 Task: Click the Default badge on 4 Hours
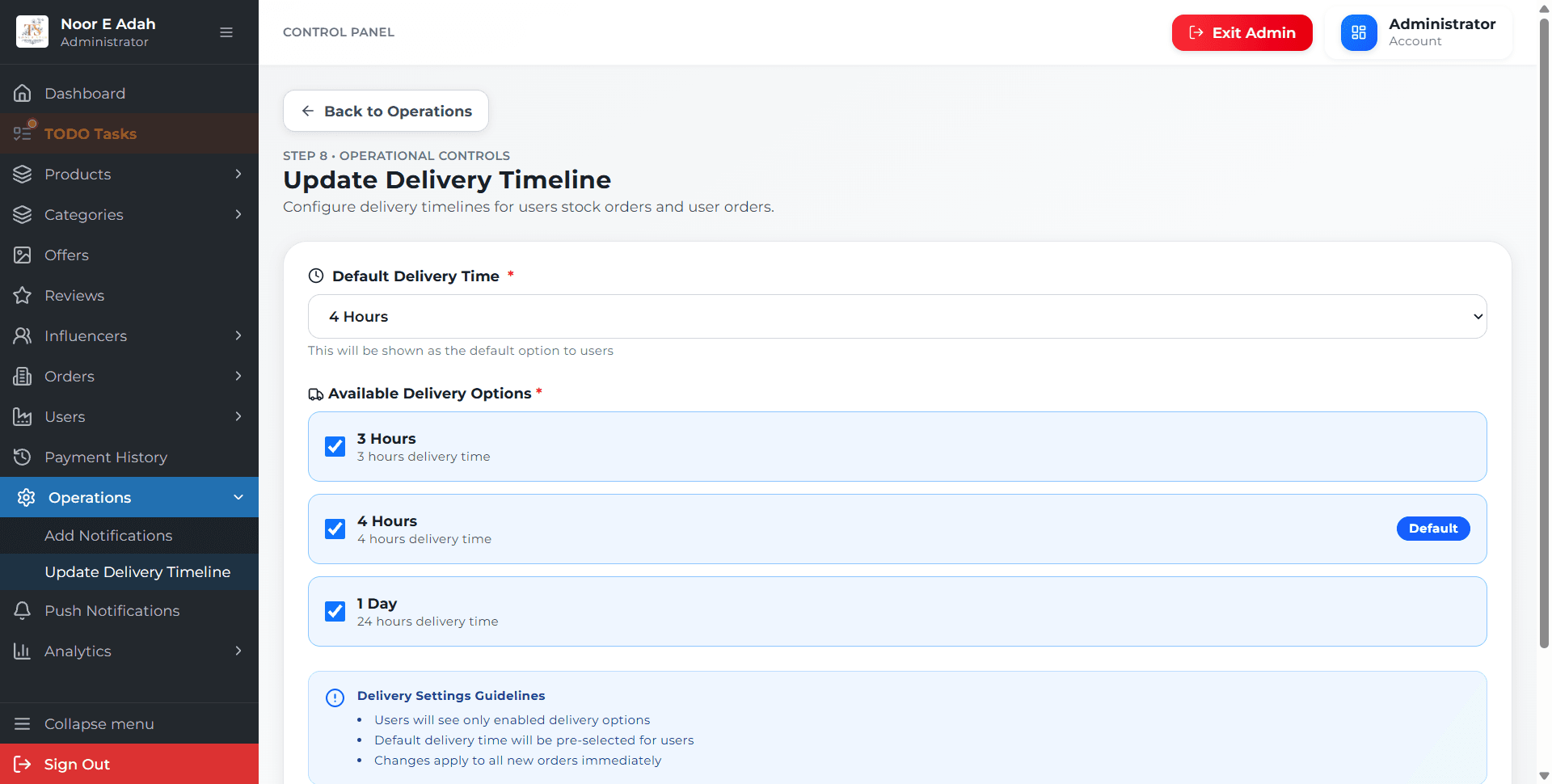(x=1433, y=529)
